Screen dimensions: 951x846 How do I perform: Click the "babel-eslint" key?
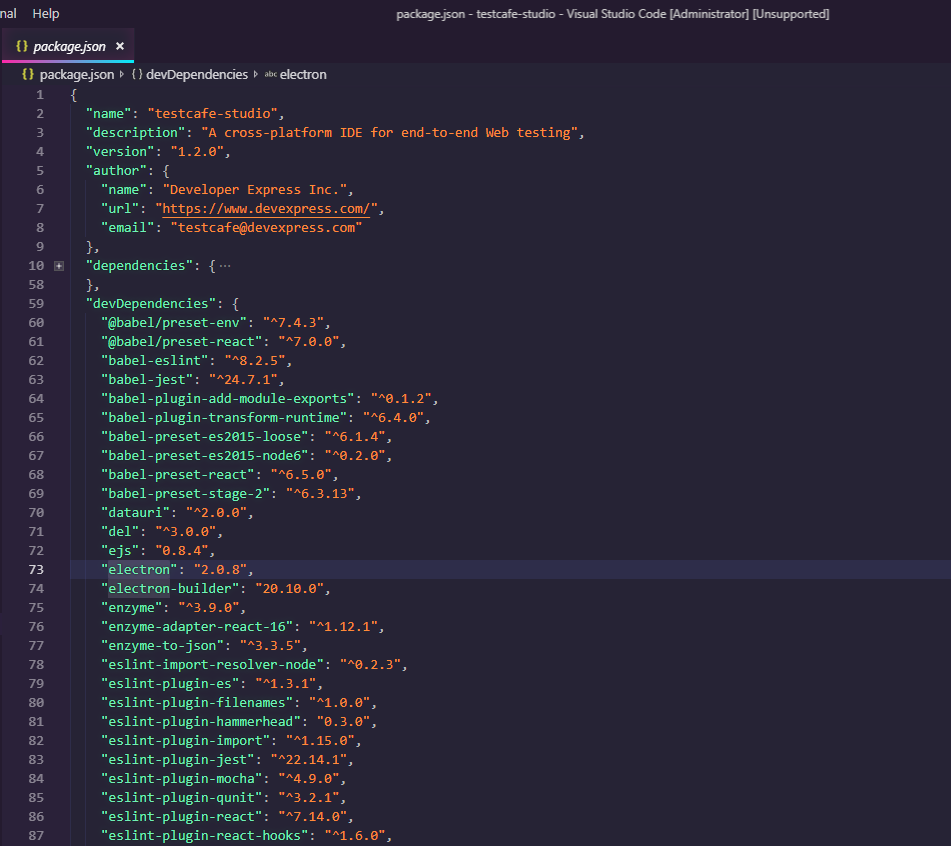click(x=155, y=360)
